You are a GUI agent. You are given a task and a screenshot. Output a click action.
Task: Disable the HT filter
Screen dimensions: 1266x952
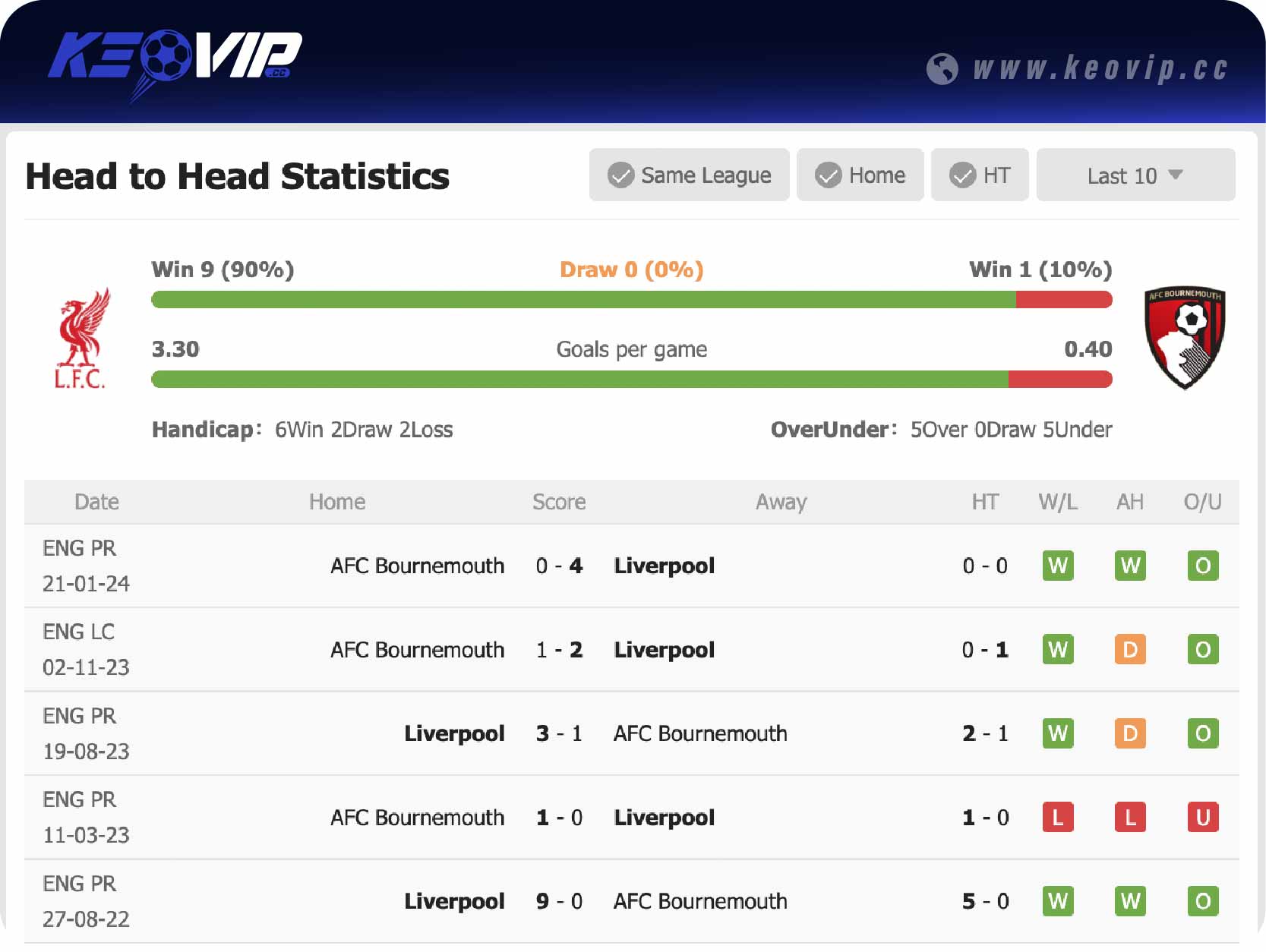pos(980,175)
